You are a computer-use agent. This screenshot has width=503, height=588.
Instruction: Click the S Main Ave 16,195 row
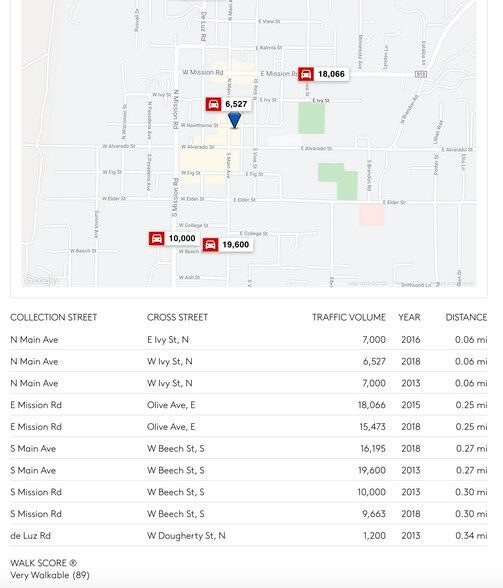249,448
